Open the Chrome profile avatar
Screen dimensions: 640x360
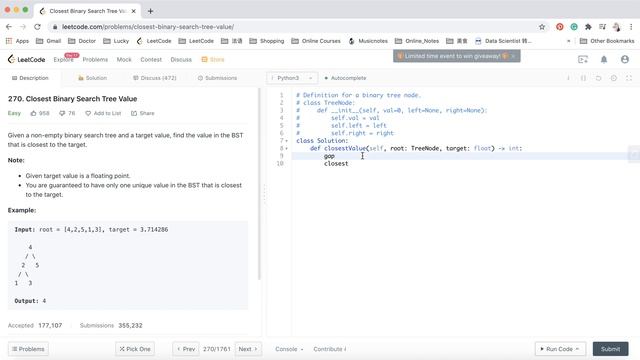[616, 27]
